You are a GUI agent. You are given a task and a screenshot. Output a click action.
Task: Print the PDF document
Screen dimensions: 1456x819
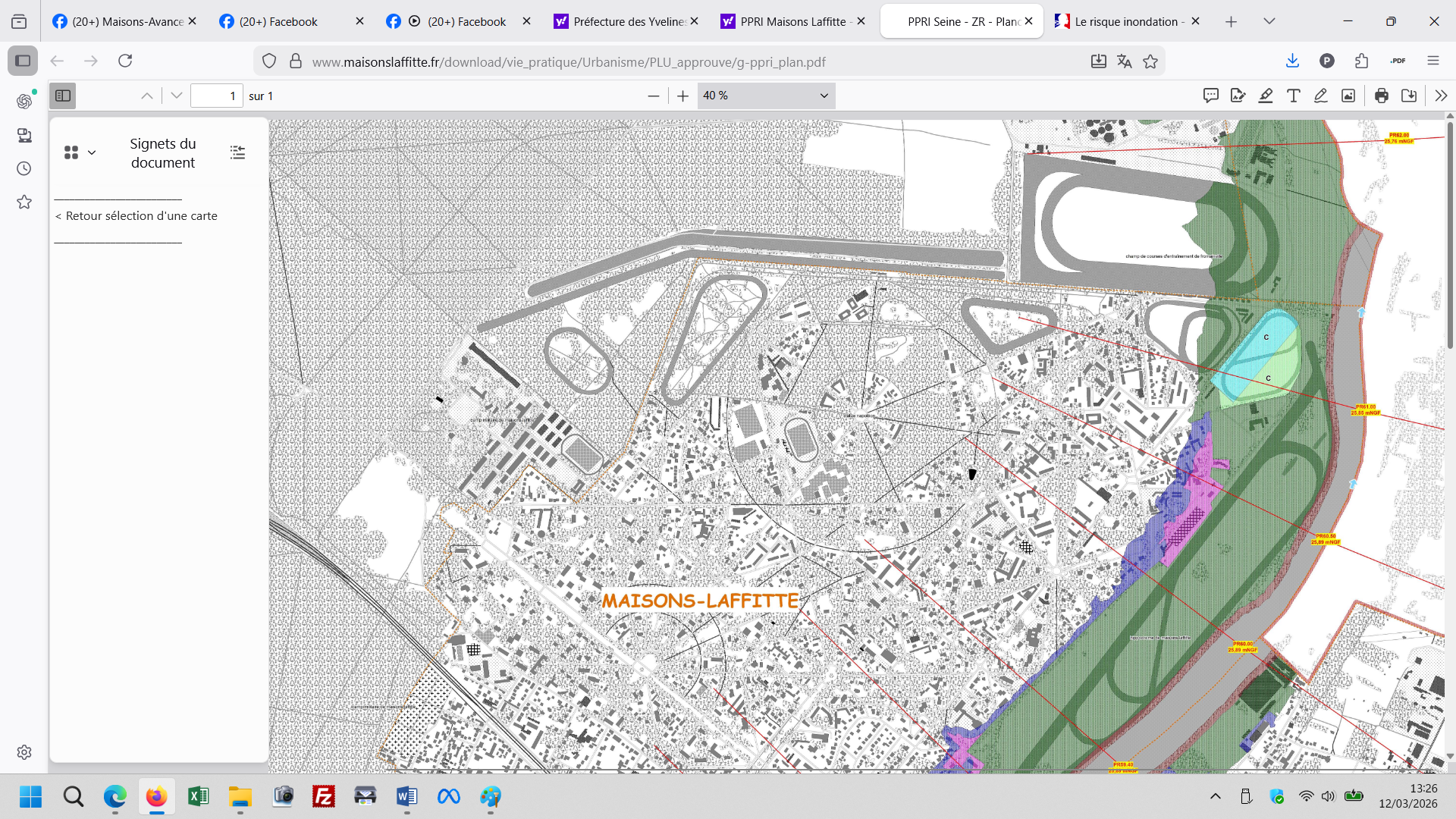coord(1382,96)
